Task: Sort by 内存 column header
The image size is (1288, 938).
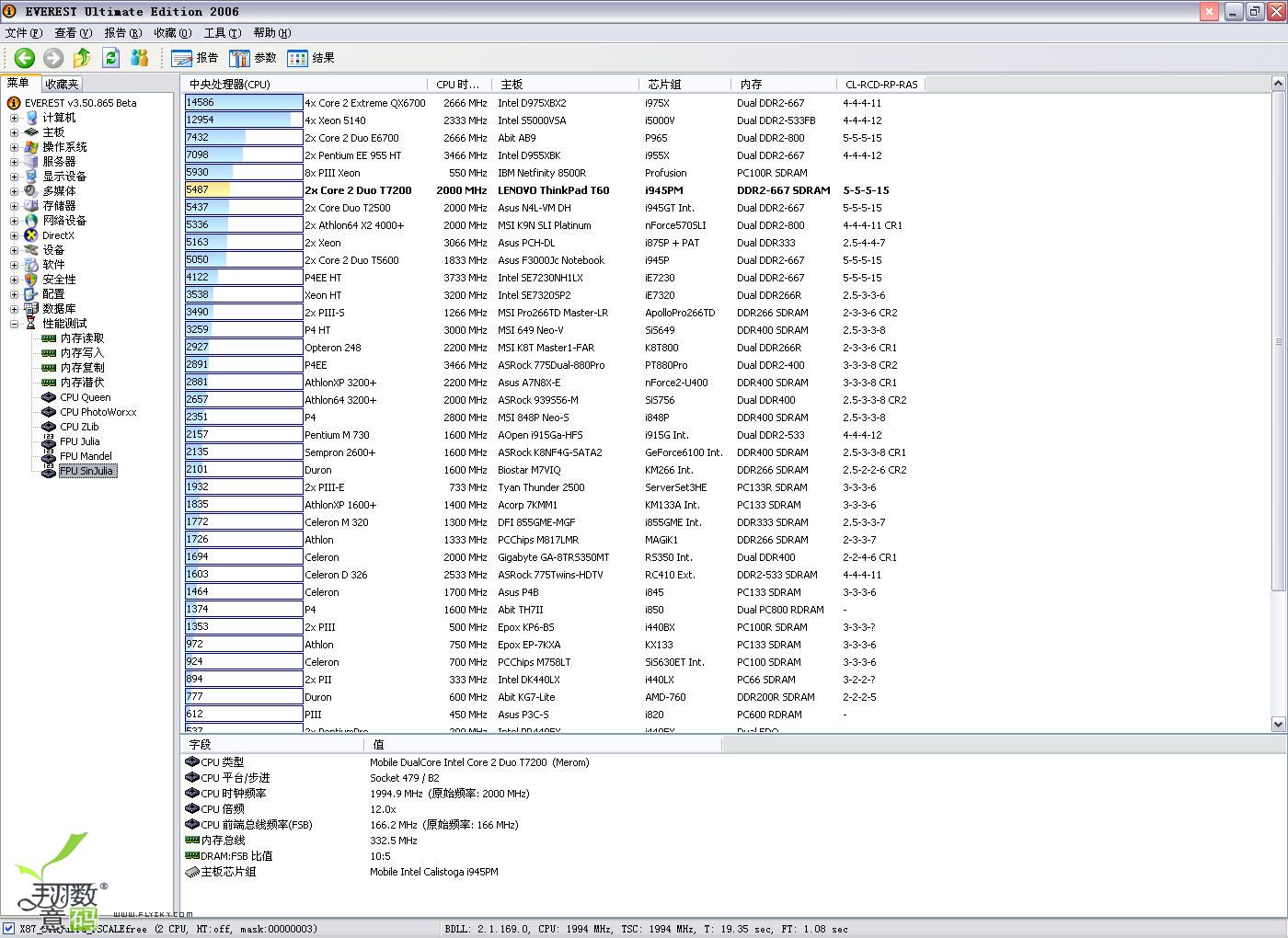Action: click(x=784, y=84)
